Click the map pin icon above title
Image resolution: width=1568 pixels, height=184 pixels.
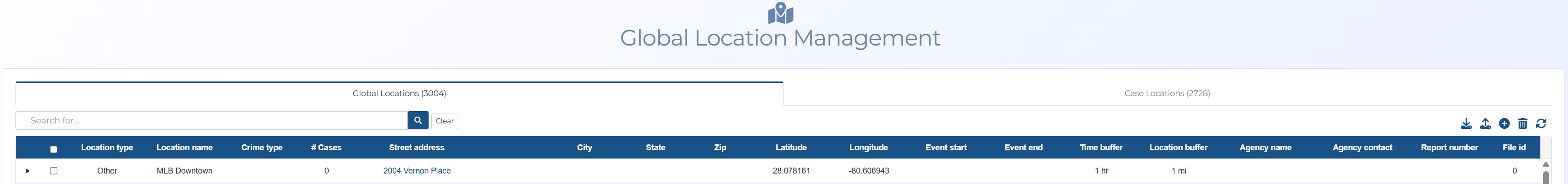(780, 13)
